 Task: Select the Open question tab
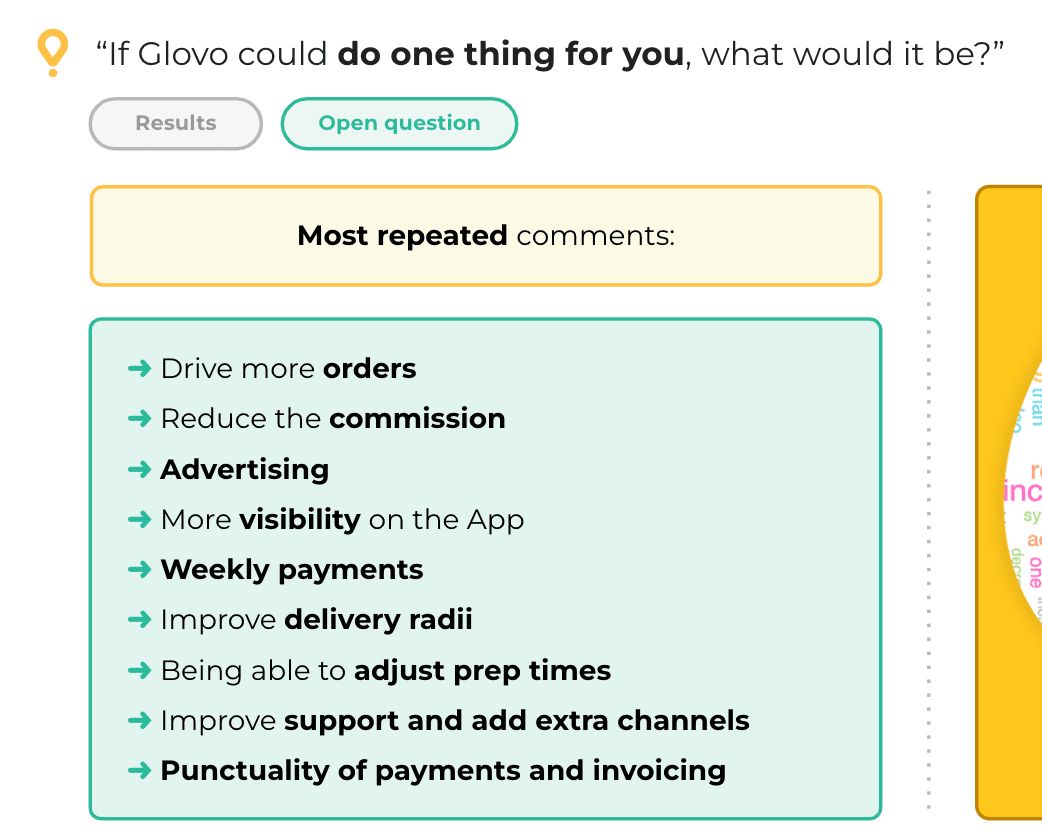point(399,124)
